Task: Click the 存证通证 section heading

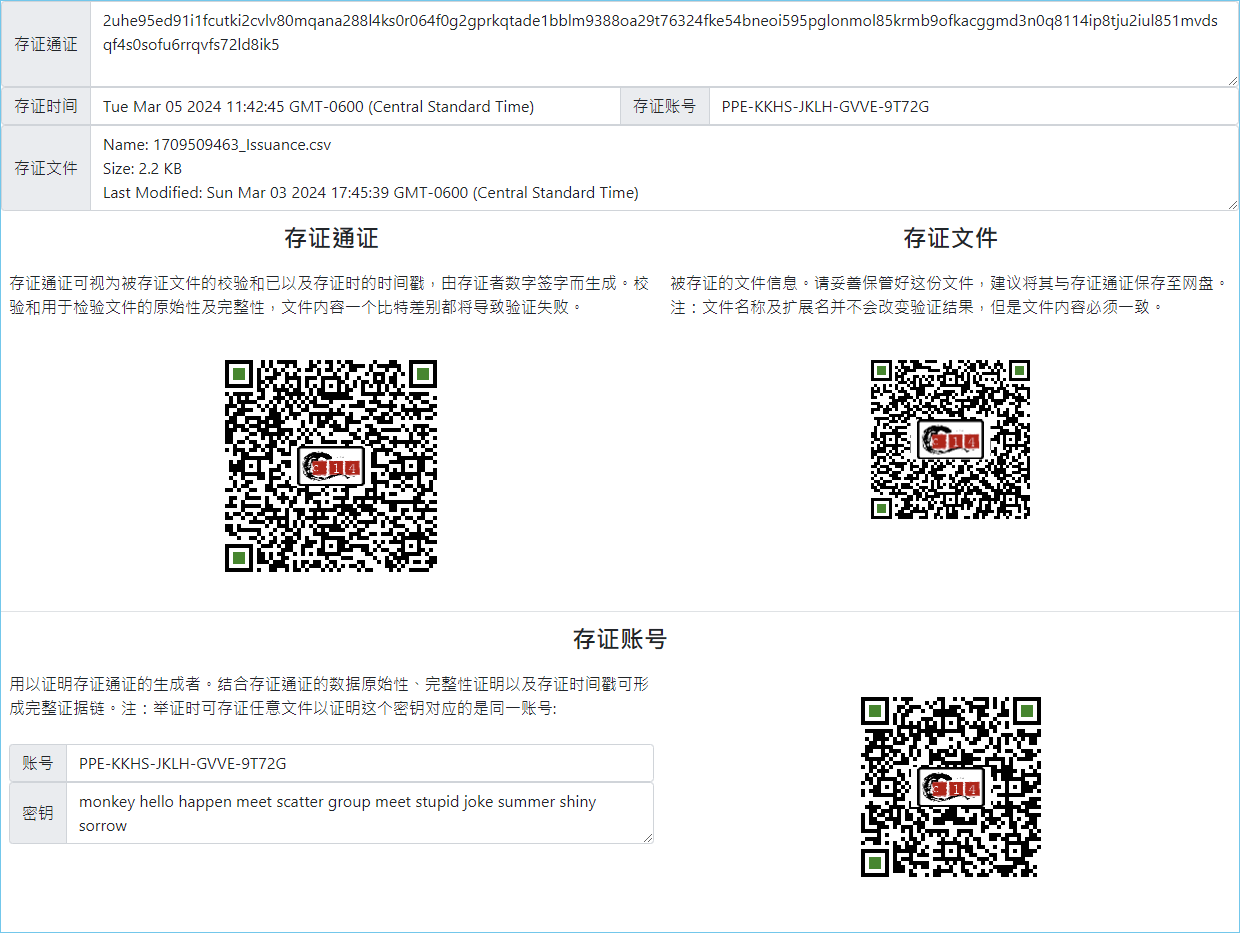Action: [x=331, y=238]
